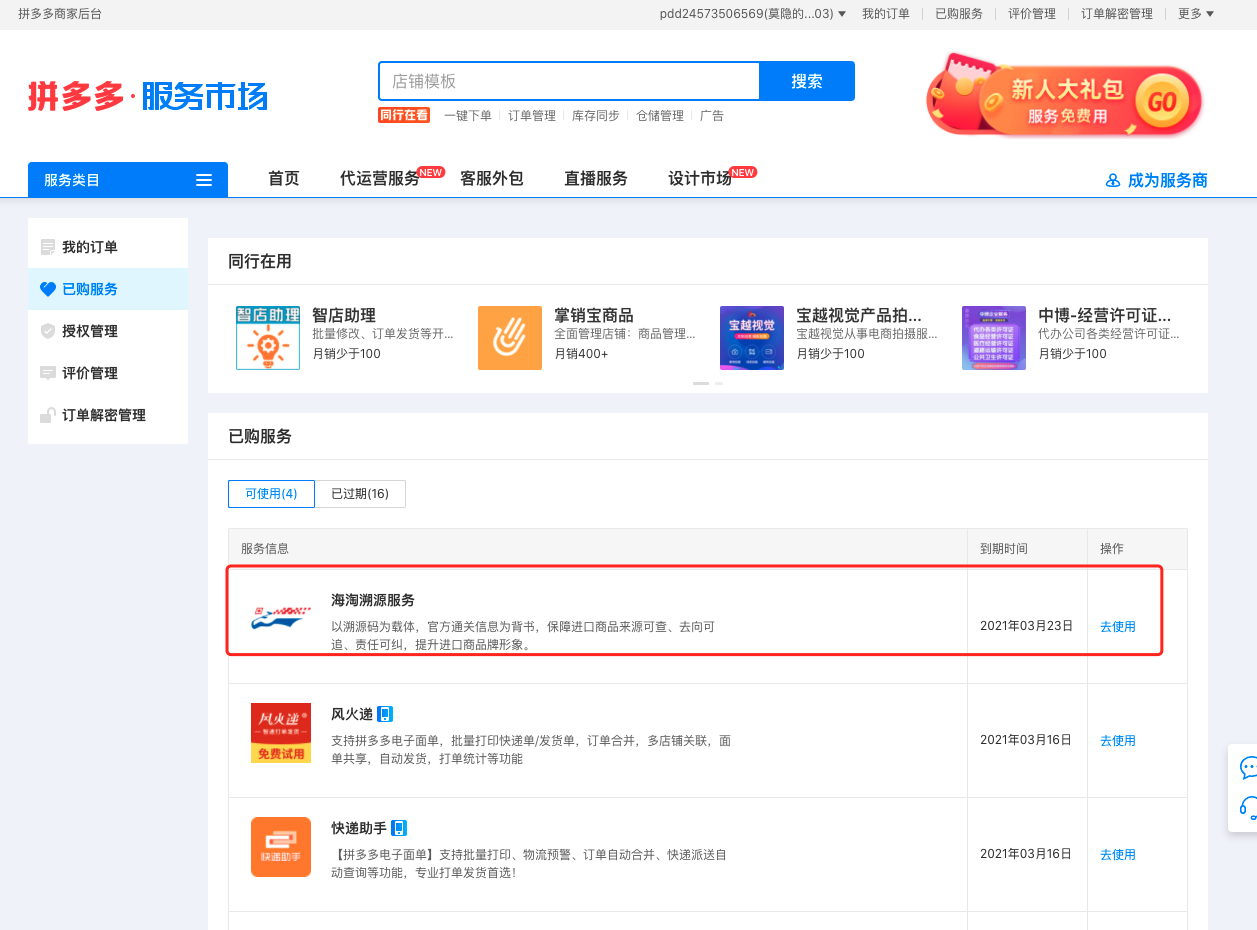
Task: Click the 拼多多商家后台 link at top left
Action: pos(60,14)
